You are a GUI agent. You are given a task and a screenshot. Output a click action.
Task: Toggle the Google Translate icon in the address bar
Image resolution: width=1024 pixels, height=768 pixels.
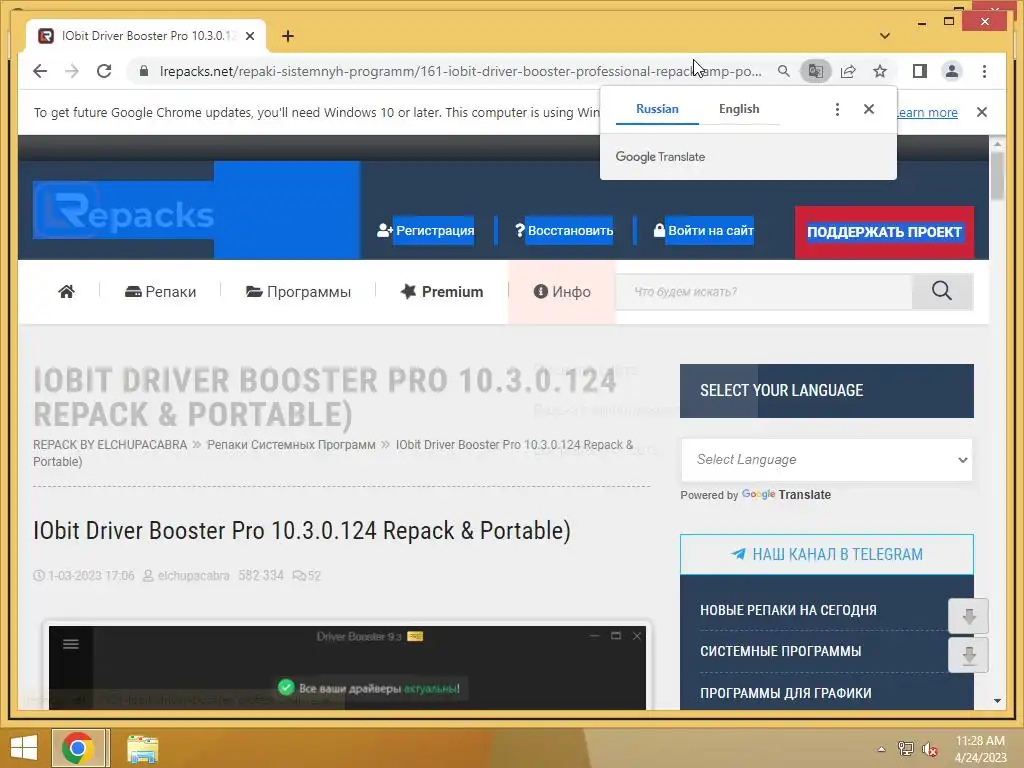coord(816,71)
